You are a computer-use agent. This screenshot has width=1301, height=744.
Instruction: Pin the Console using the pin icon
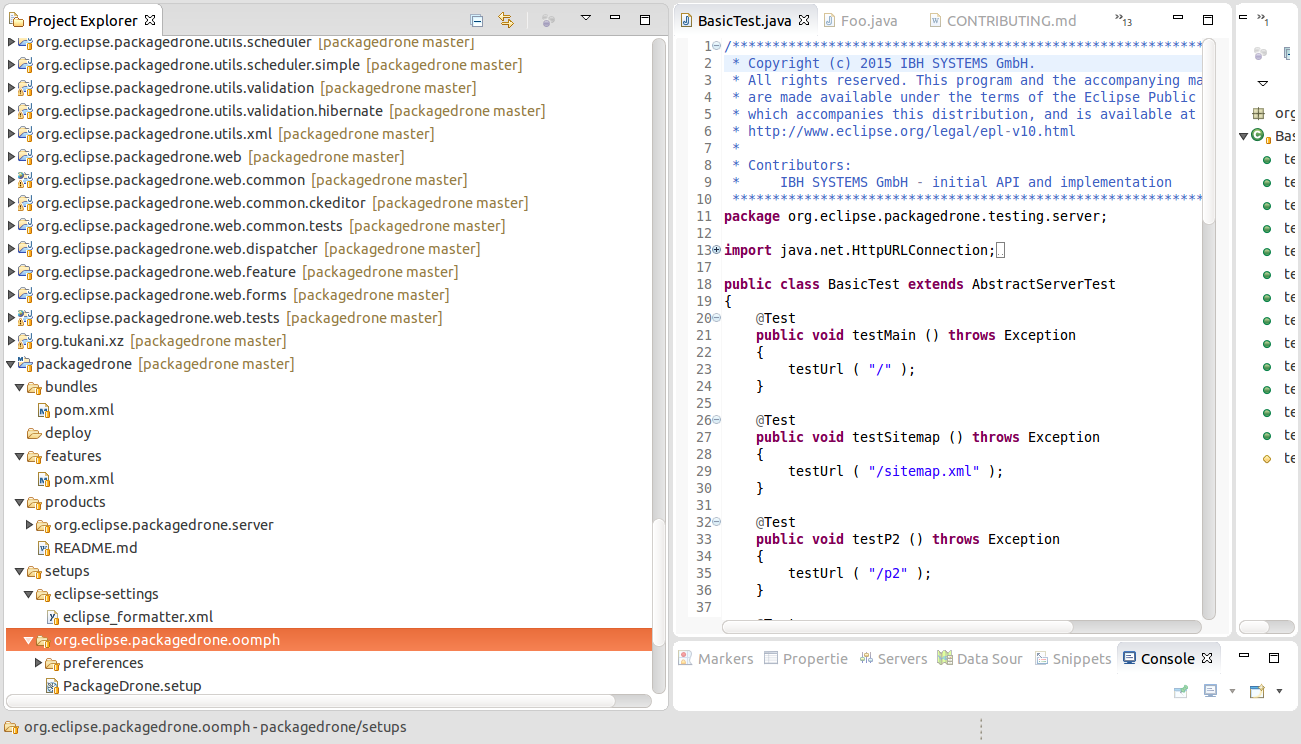click(x=1181, y=690)
